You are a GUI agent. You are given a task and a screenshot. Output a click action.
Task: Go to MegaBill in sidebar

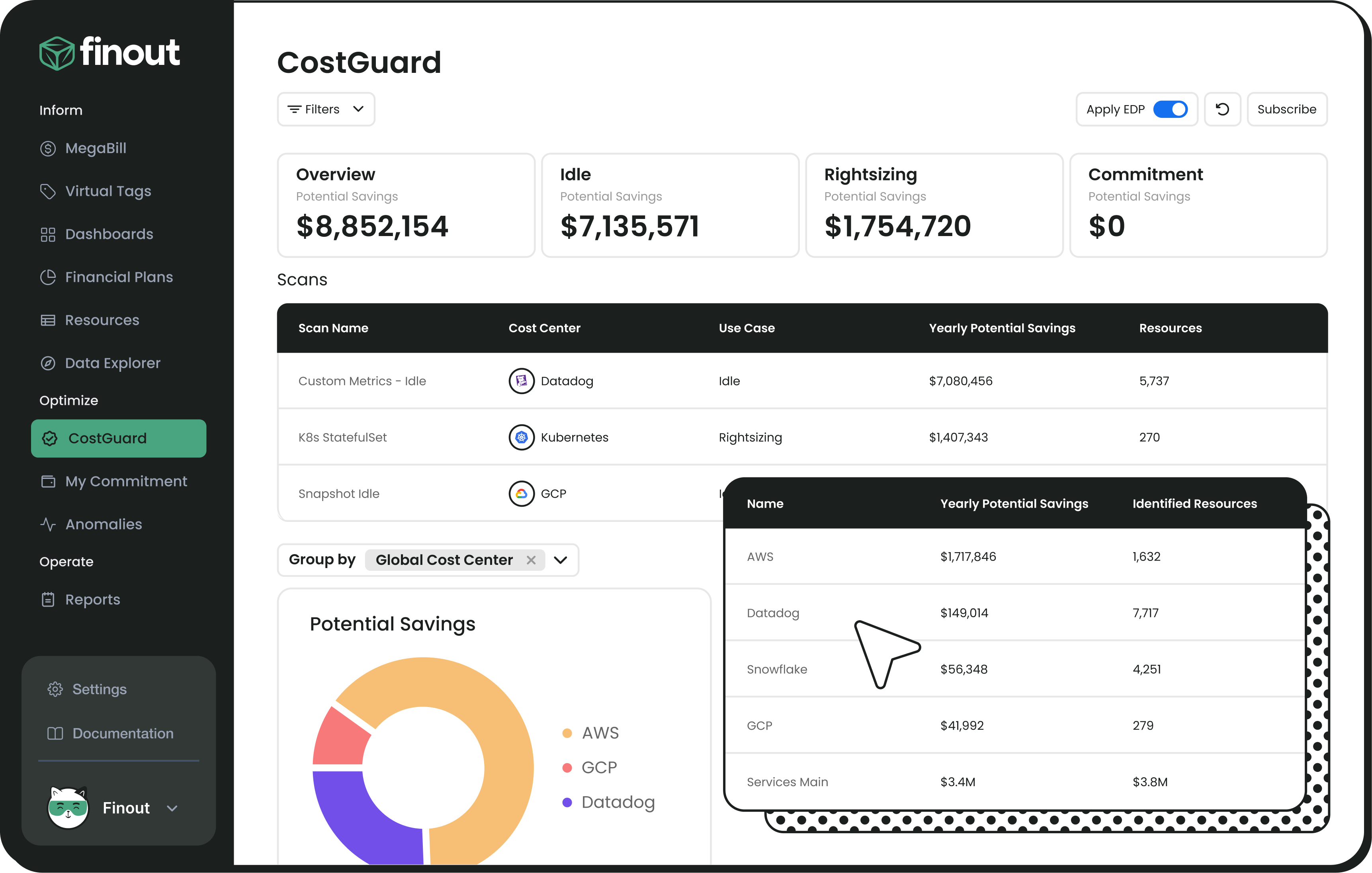tap(96, 149)
